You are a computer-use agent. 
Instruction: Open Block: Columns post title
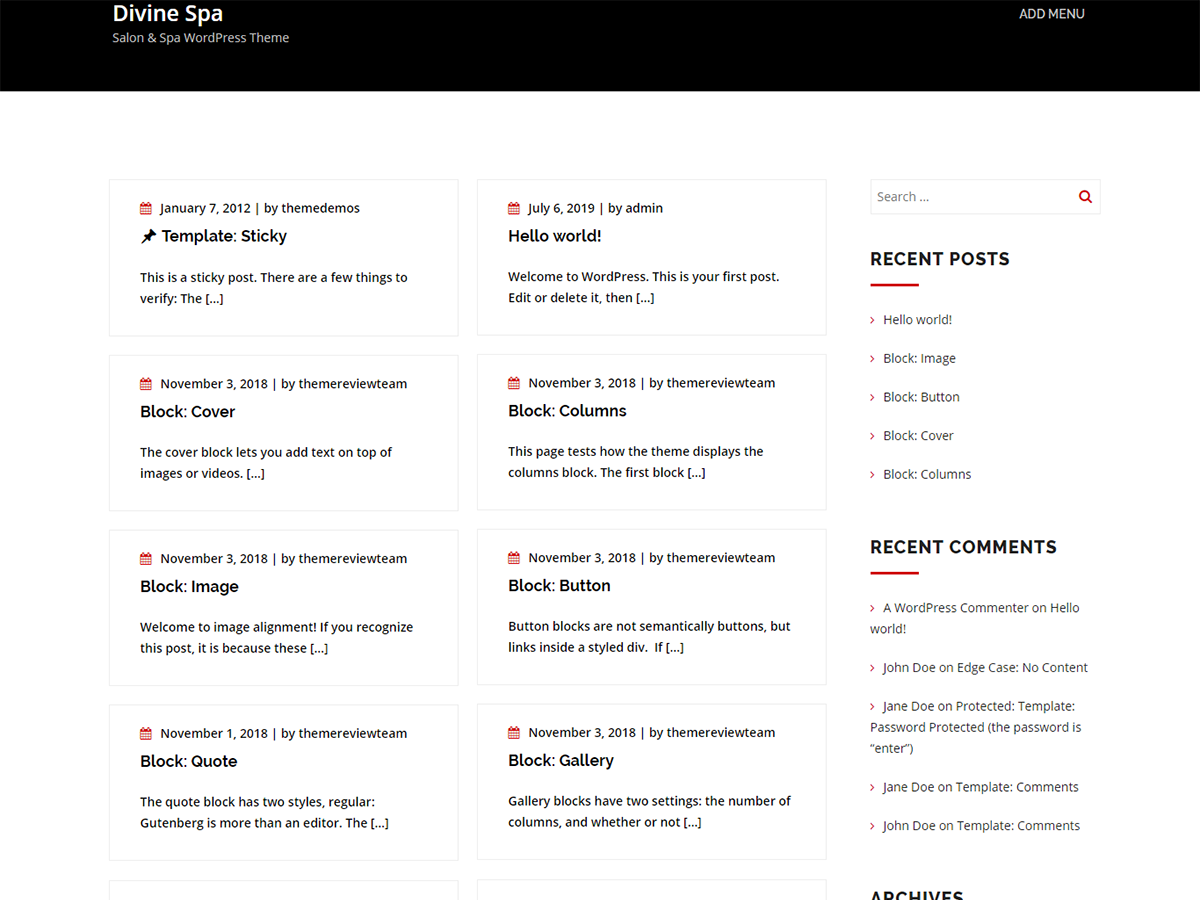567,411
